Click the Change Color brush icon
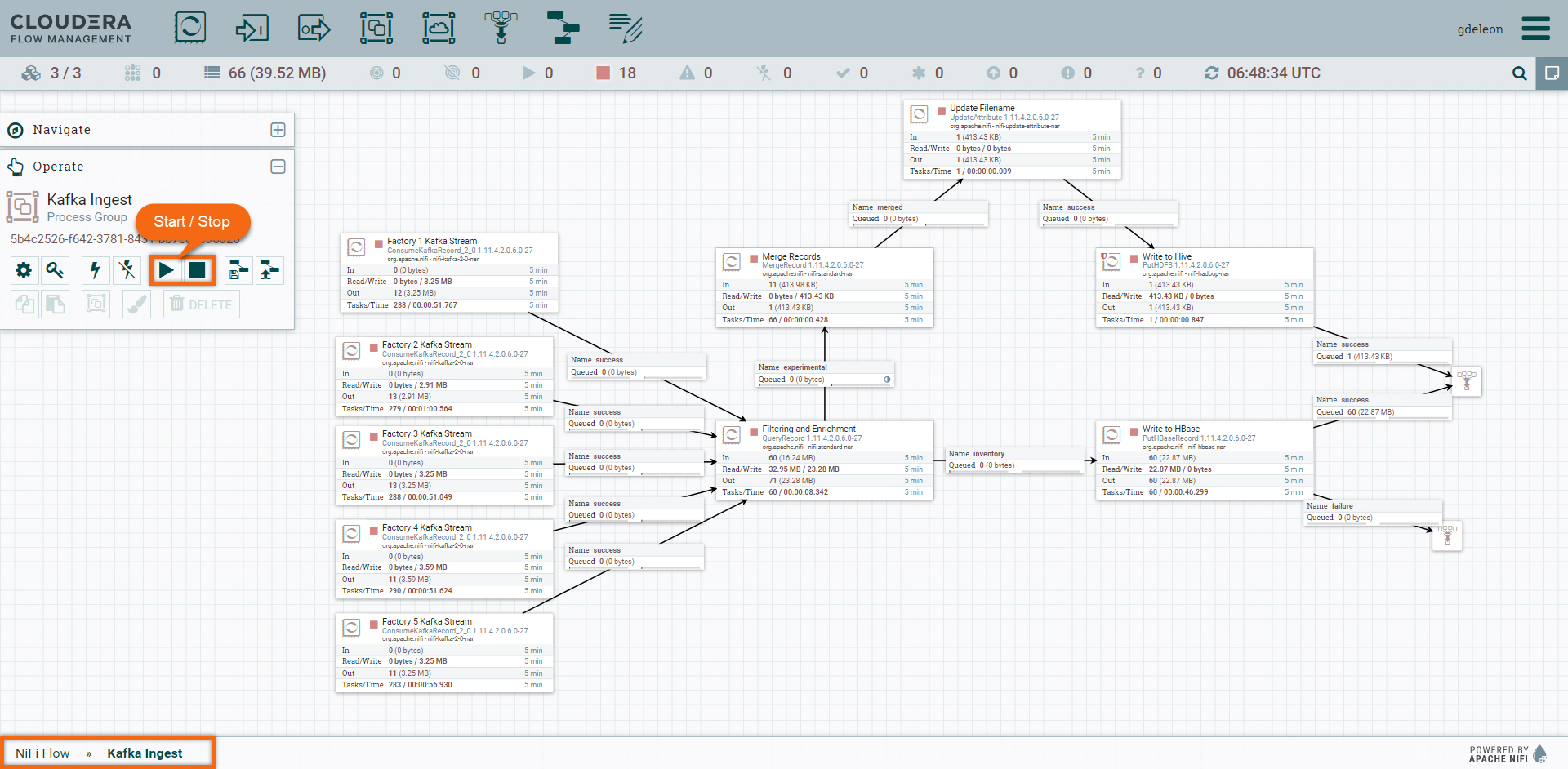This screenshot has width=1568, height=769. (136, 304)
